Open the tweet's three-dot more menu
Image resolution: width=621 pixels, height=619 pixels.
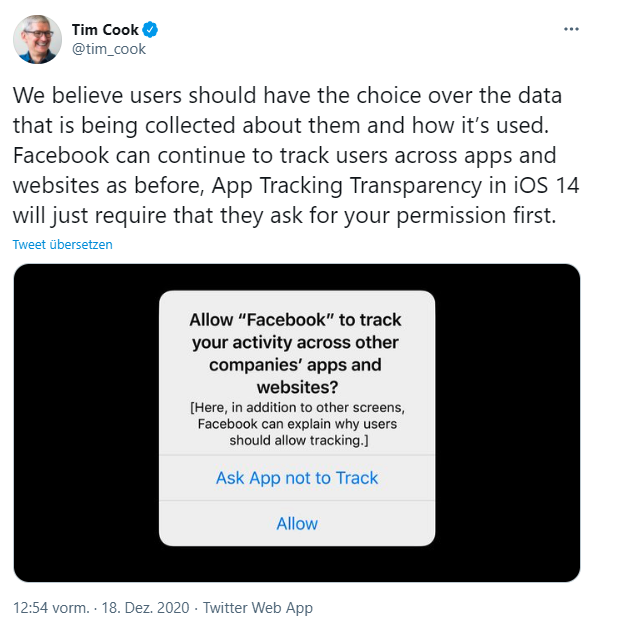click(571, 29)
